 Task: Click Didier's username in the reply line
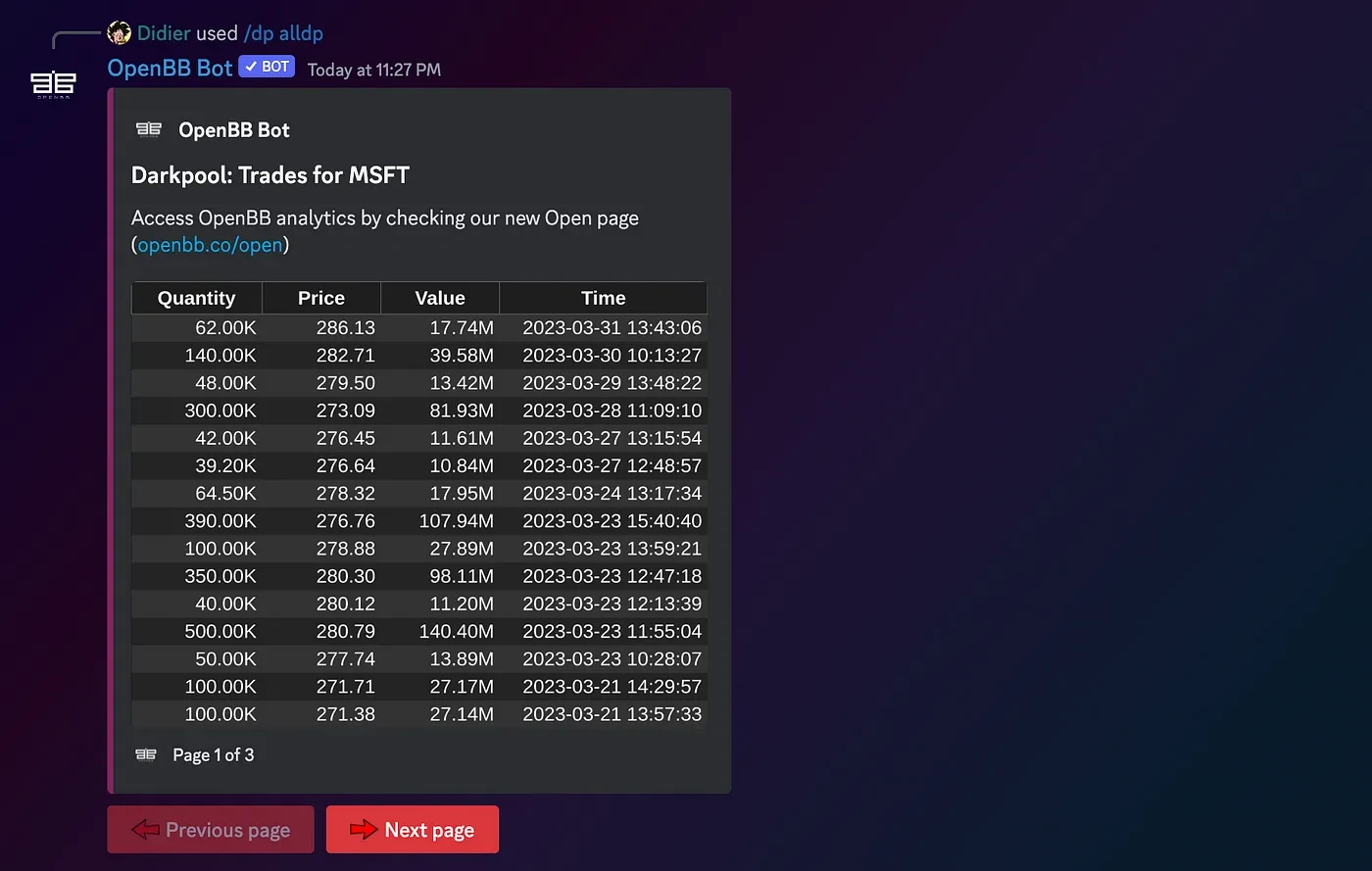[164, 33]
